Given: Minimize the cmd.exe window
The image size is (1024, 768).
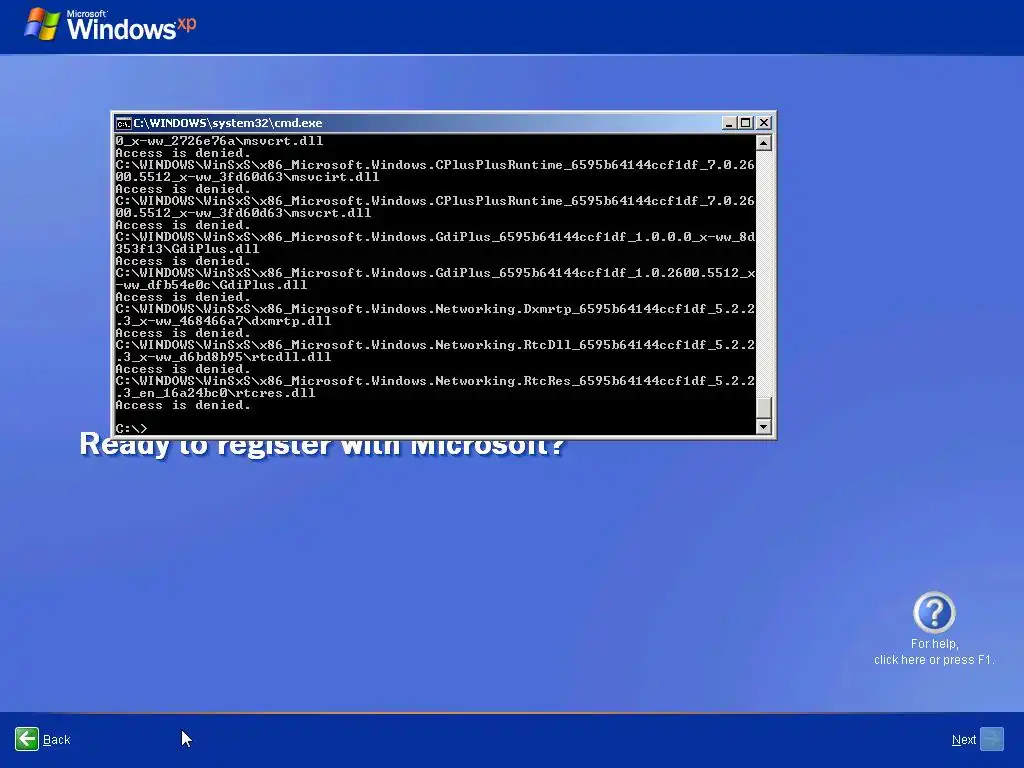Looking at the screenshot, I should click(x=729, y=123).
